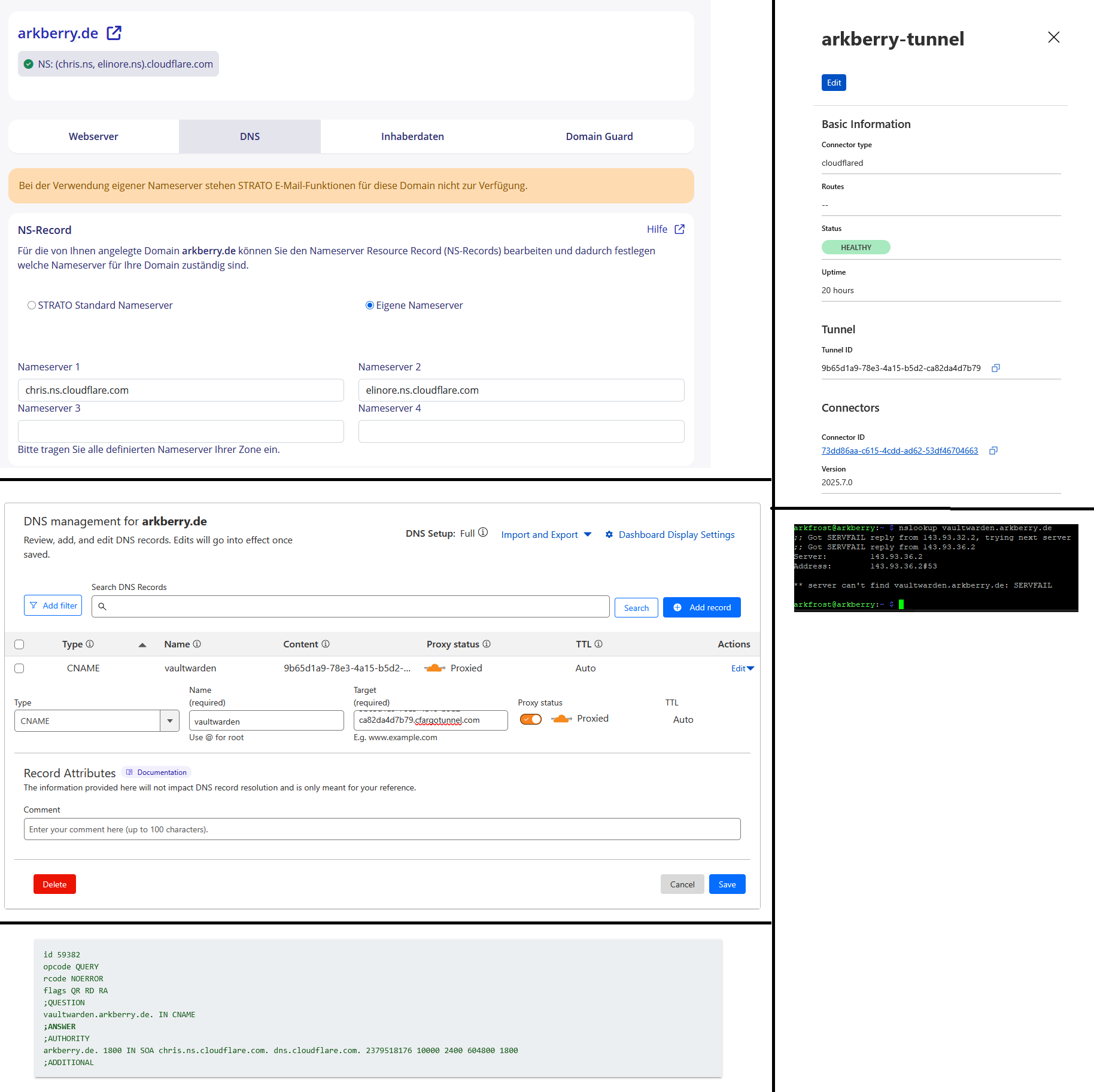Click the Name column info icon
The image size is (1094, 1092).
pos(197,644)
